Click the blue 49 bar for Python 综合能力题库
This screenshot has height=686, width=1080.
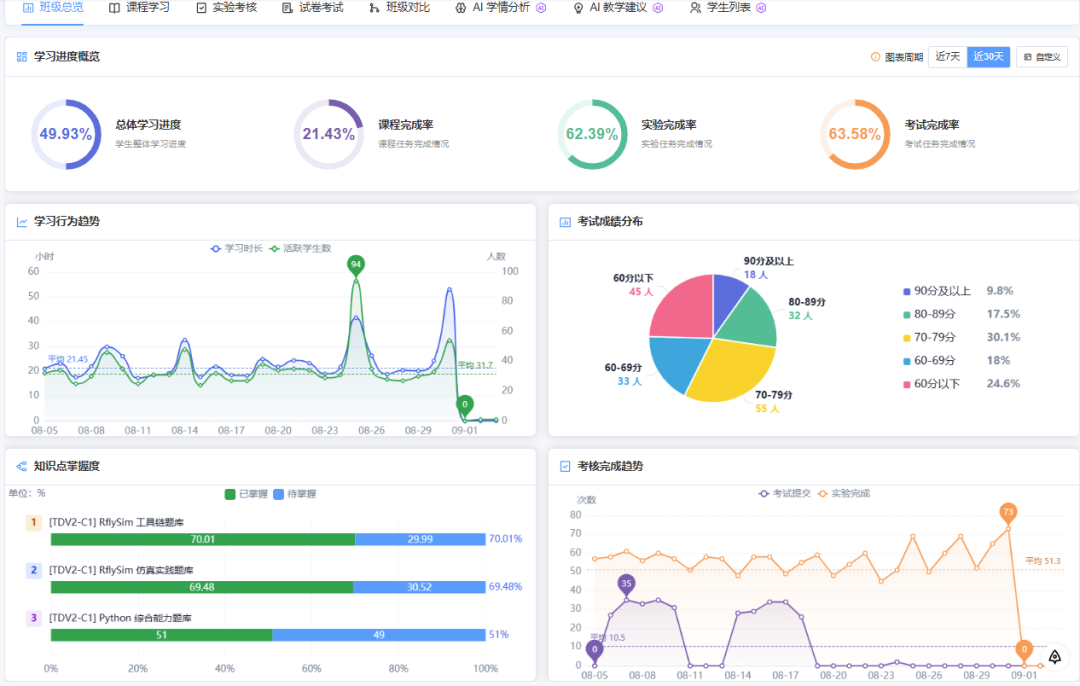(x=379, y=635)
